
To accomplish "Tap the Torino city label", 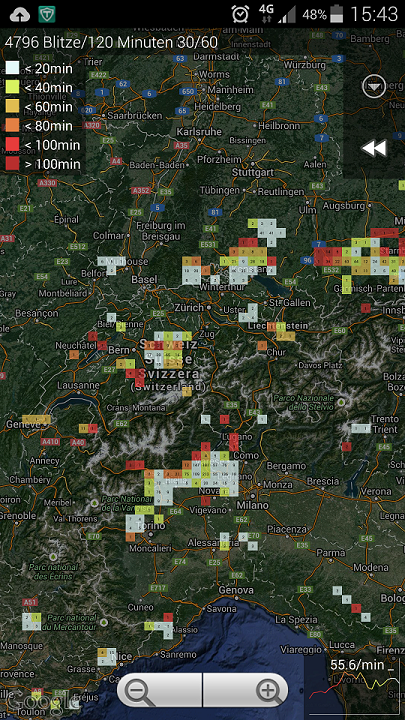I will pos(150,526).
